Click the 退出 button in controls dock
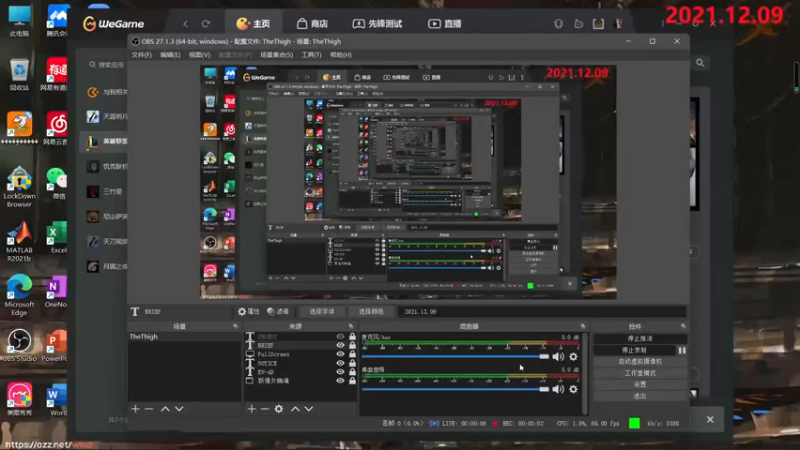 (x=640, y=396)
